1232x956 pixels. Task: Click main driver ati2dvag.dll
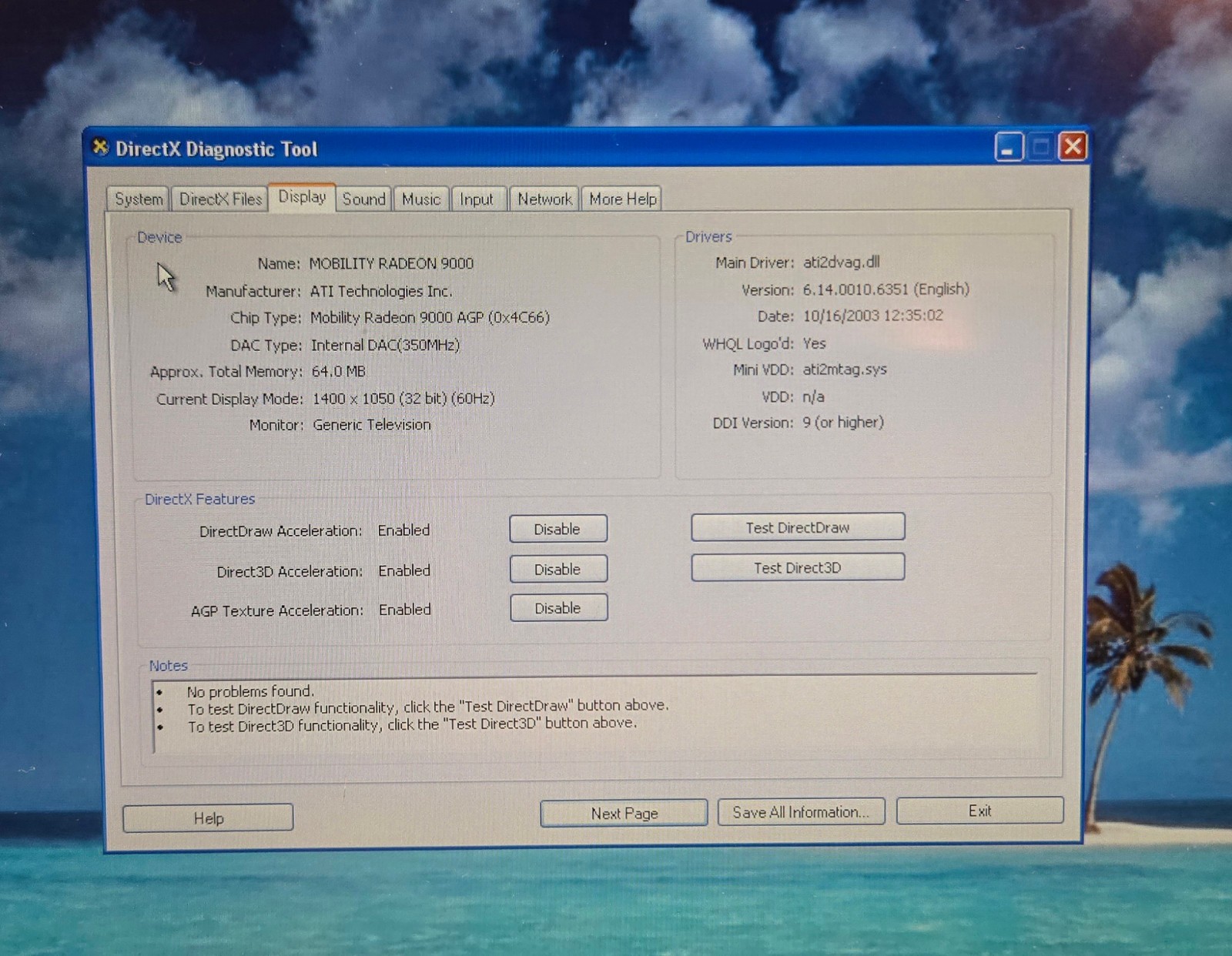[x=841, y=262]
